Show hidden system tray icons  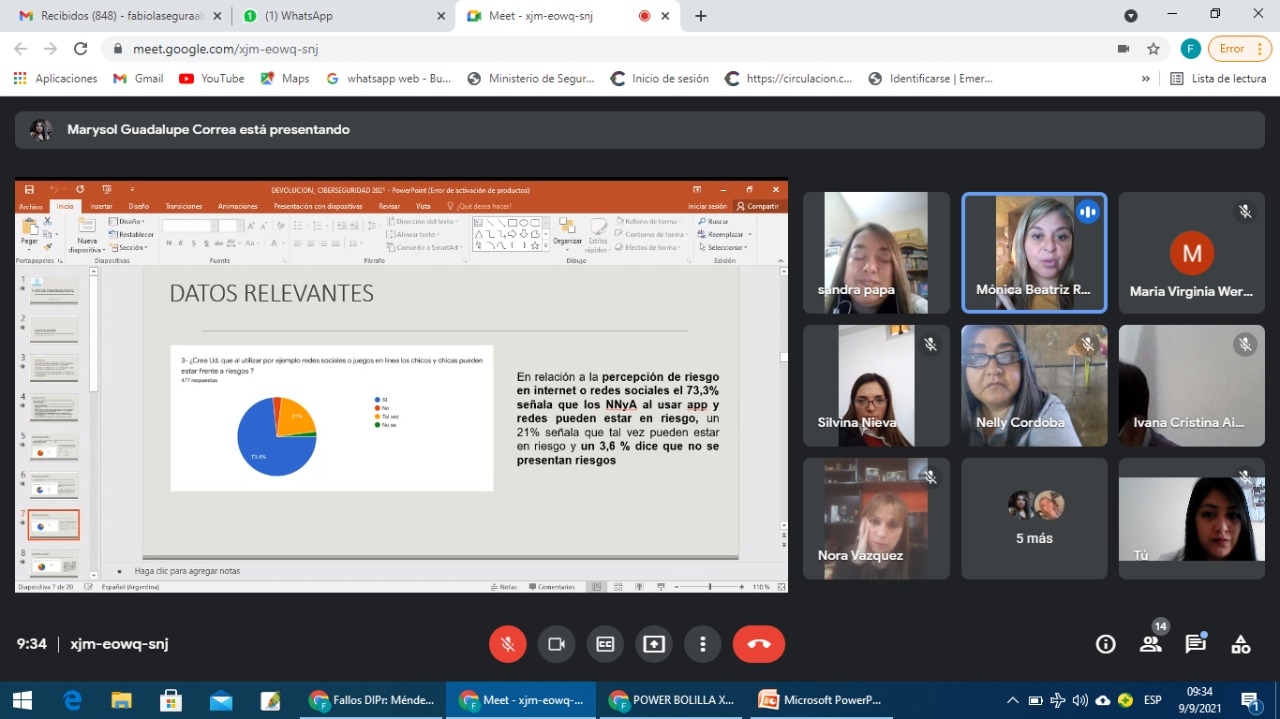[x=1012, y=700]
